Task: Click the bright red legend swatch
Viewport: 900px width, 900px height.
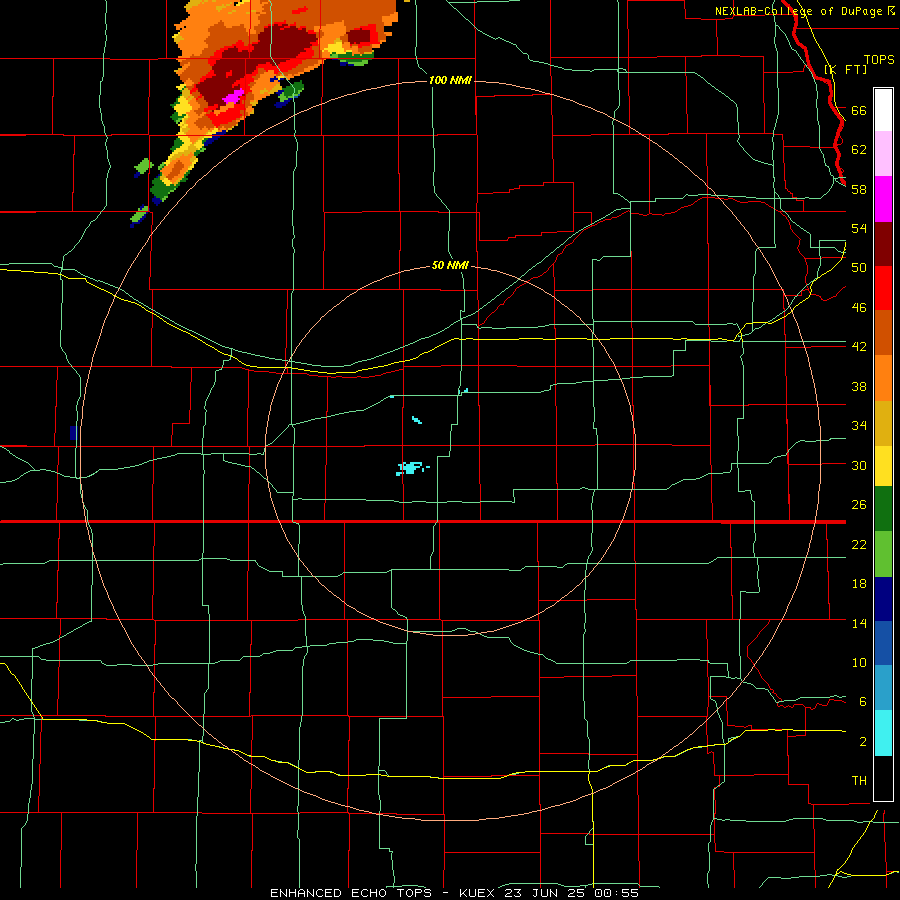Action: (883, 288)
